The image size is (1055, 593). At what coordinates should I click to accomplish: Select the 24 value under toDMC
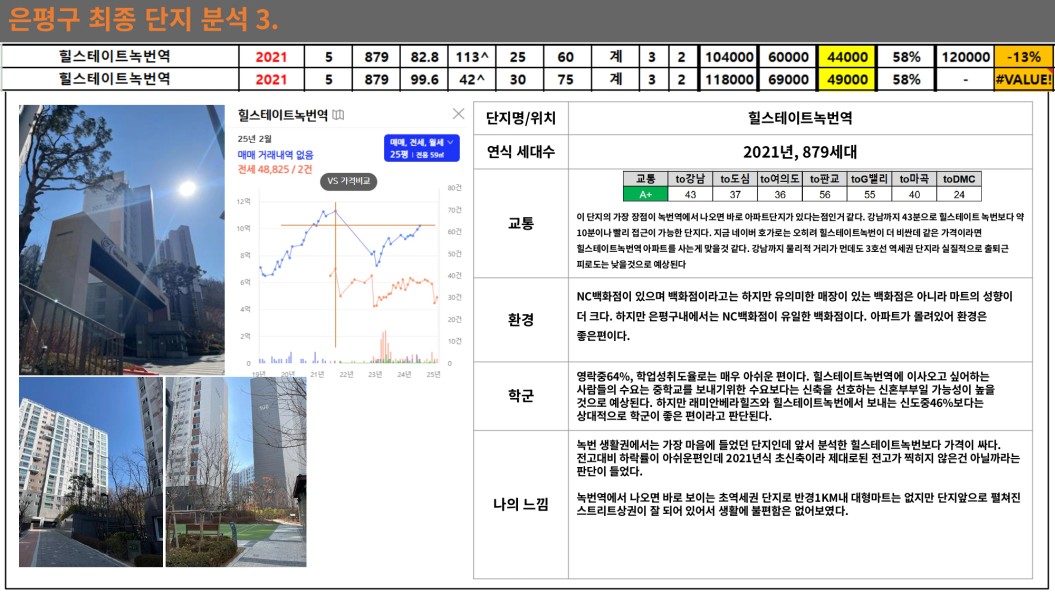pyautogui.click(x=959, y=195)
